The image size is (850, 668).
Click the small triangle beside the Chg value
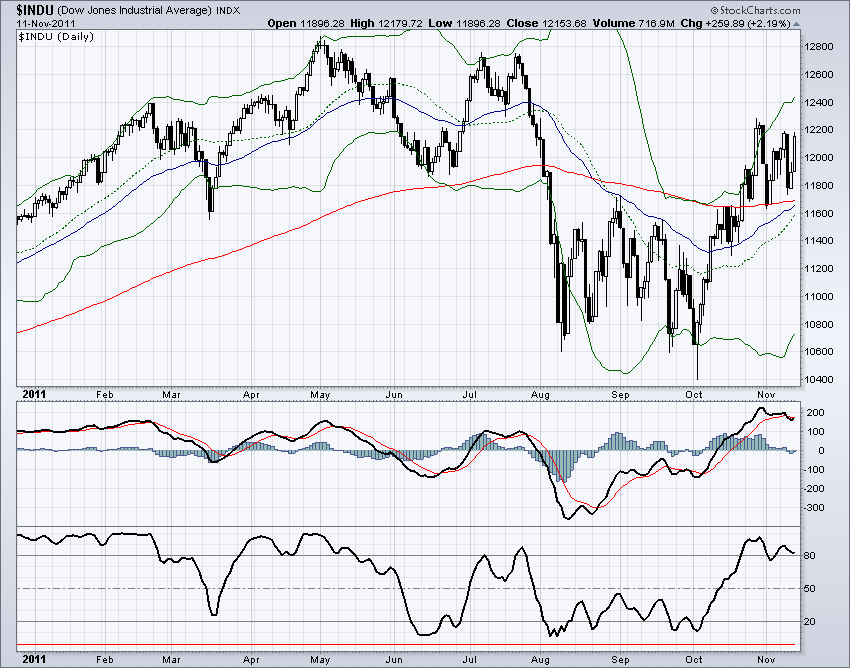pos(796,24)
